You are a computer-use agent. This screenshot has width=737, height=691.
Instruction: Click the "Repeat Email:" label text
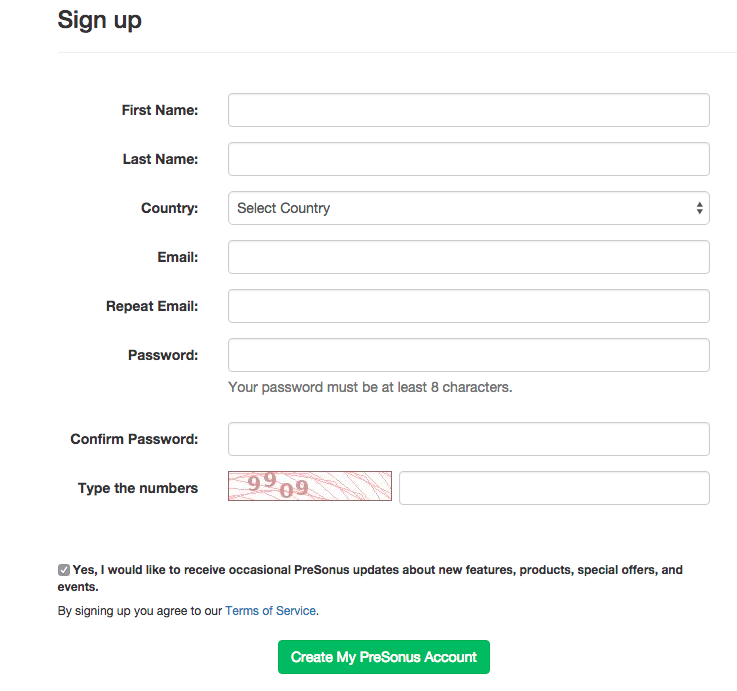[152, 306]
